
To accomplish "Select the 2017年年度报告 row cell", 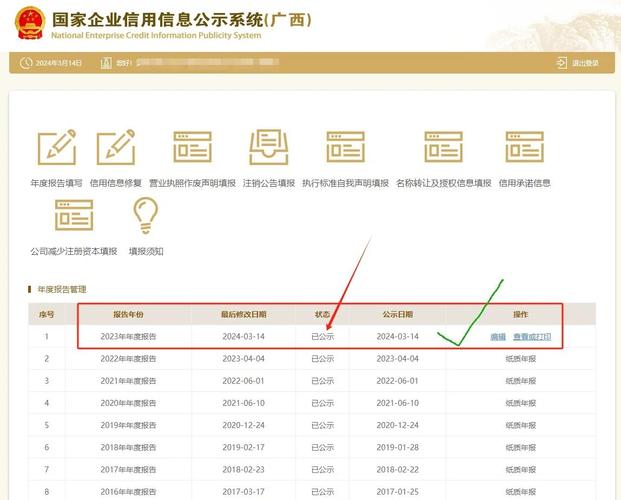I will point(128,470).
